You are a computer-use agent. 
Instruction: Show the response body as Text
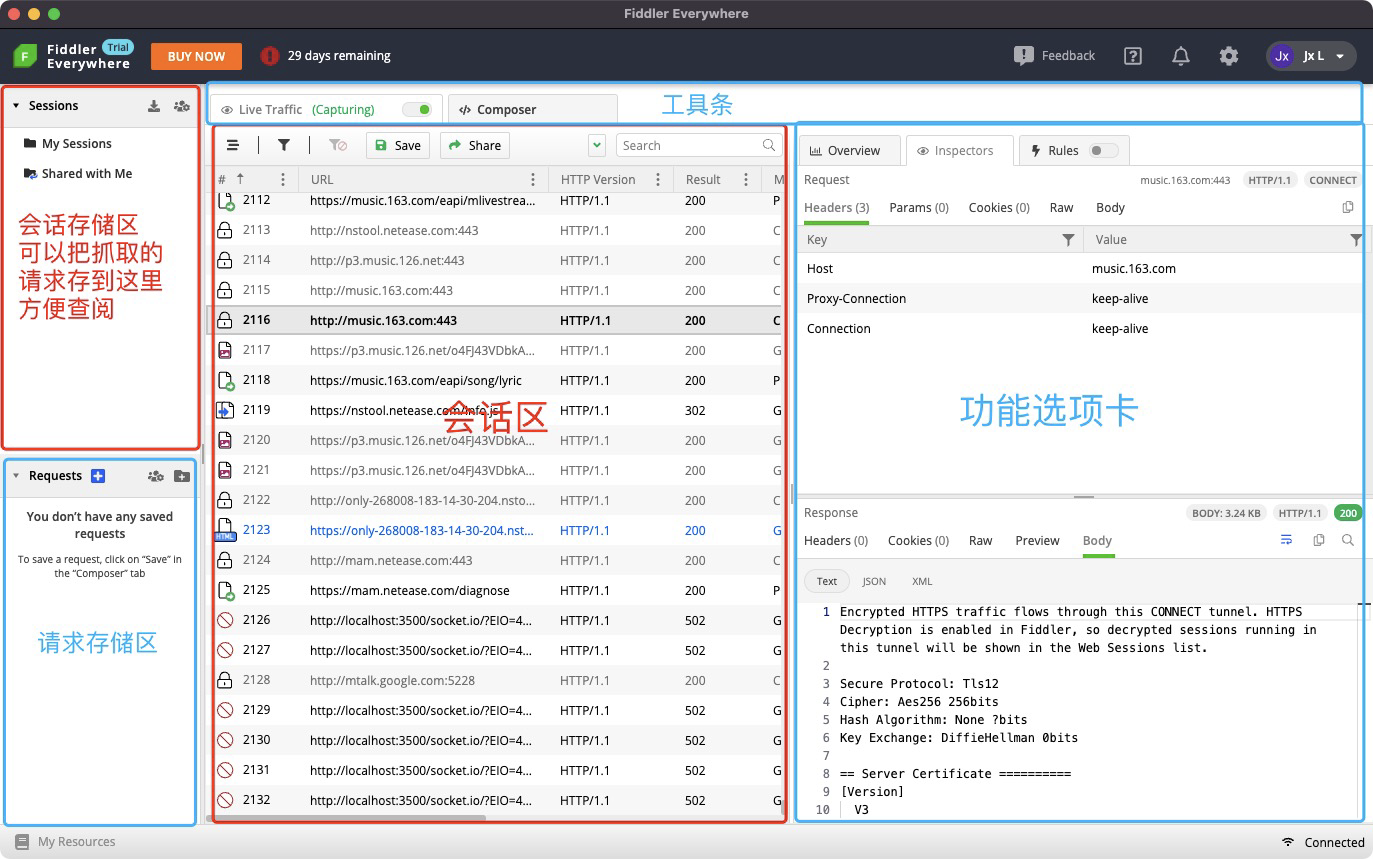827,581
